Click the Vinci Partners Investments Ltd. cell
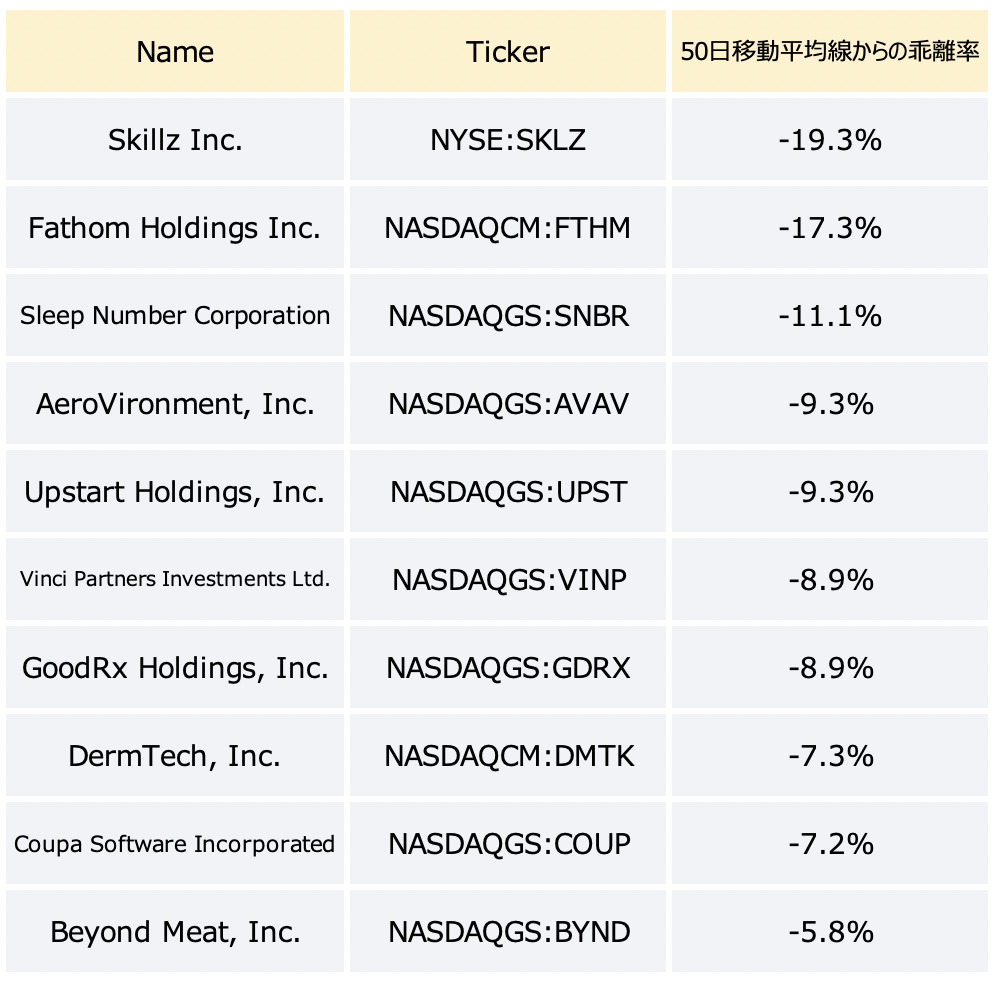 tap(175, 579)
